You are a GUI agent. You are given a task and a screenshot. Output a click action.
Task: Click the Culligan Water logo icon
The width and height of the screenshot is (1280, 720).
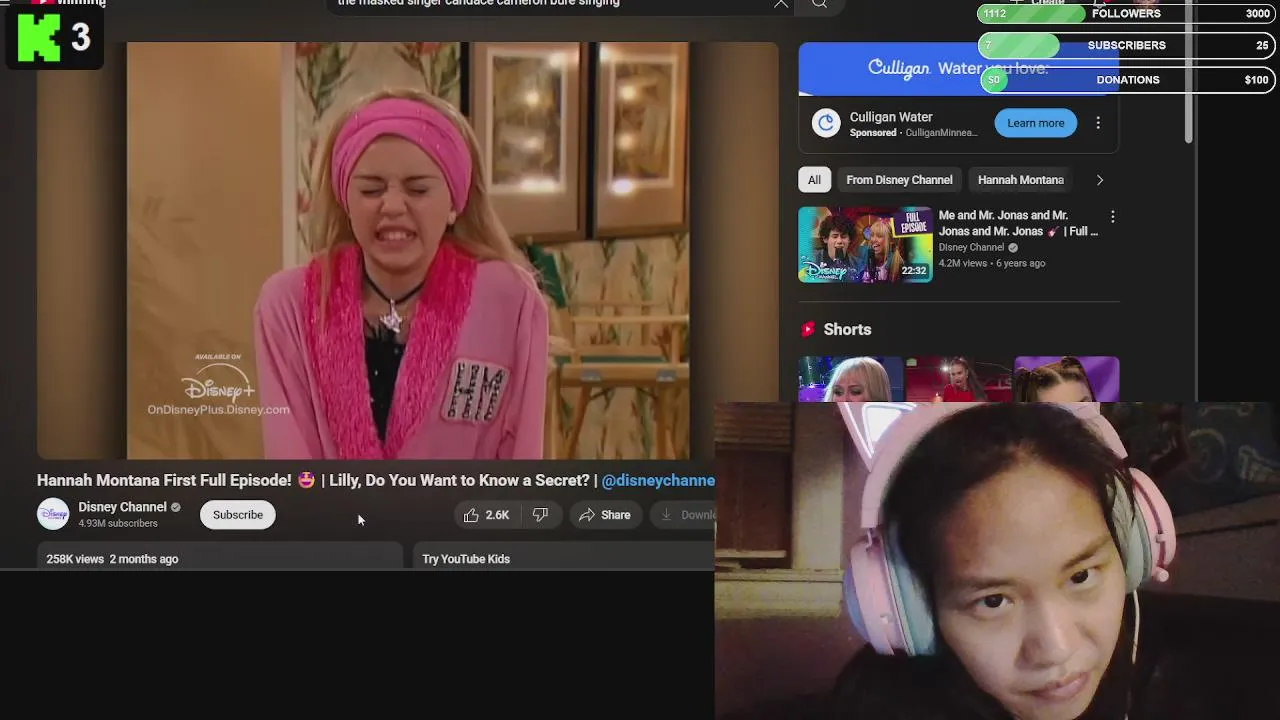[826, 123]
